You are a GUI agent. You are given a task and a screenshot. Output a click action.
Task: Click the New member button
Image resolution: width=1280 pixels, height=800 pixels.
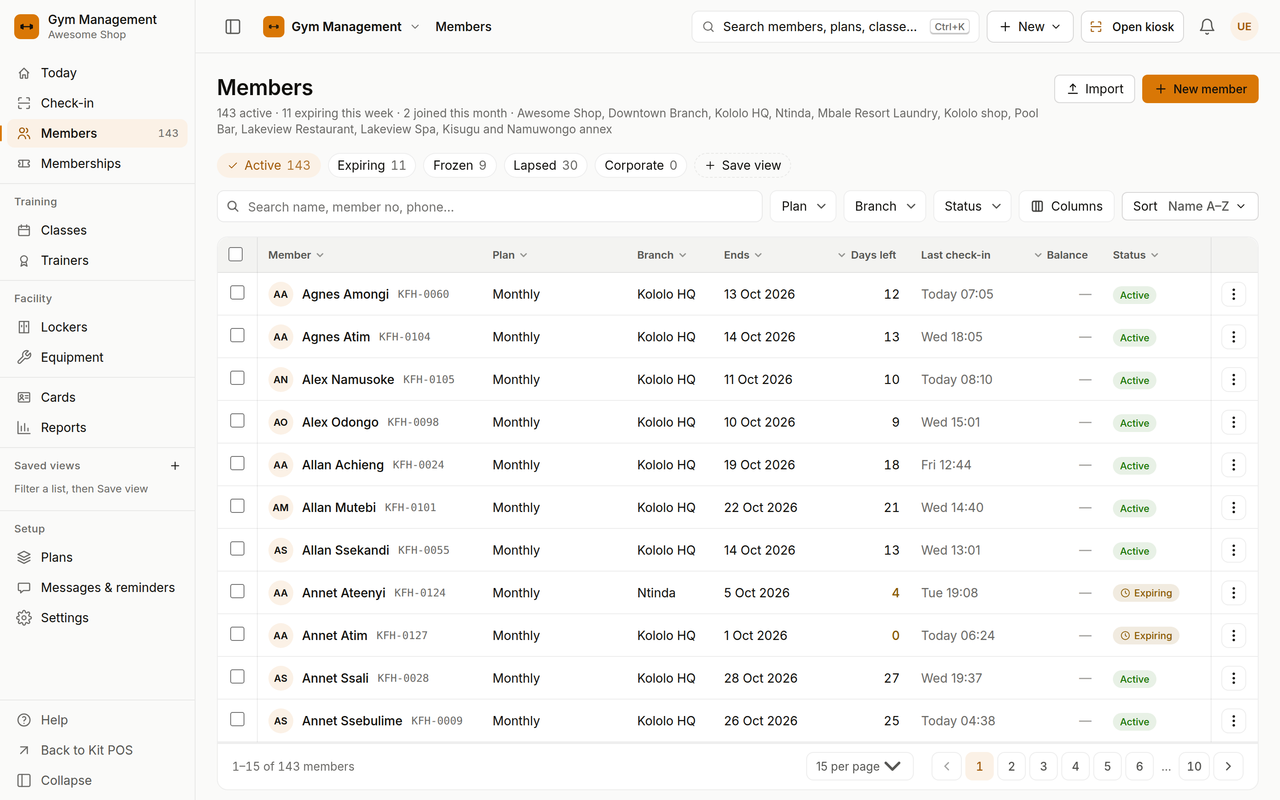click(1200, 89)
